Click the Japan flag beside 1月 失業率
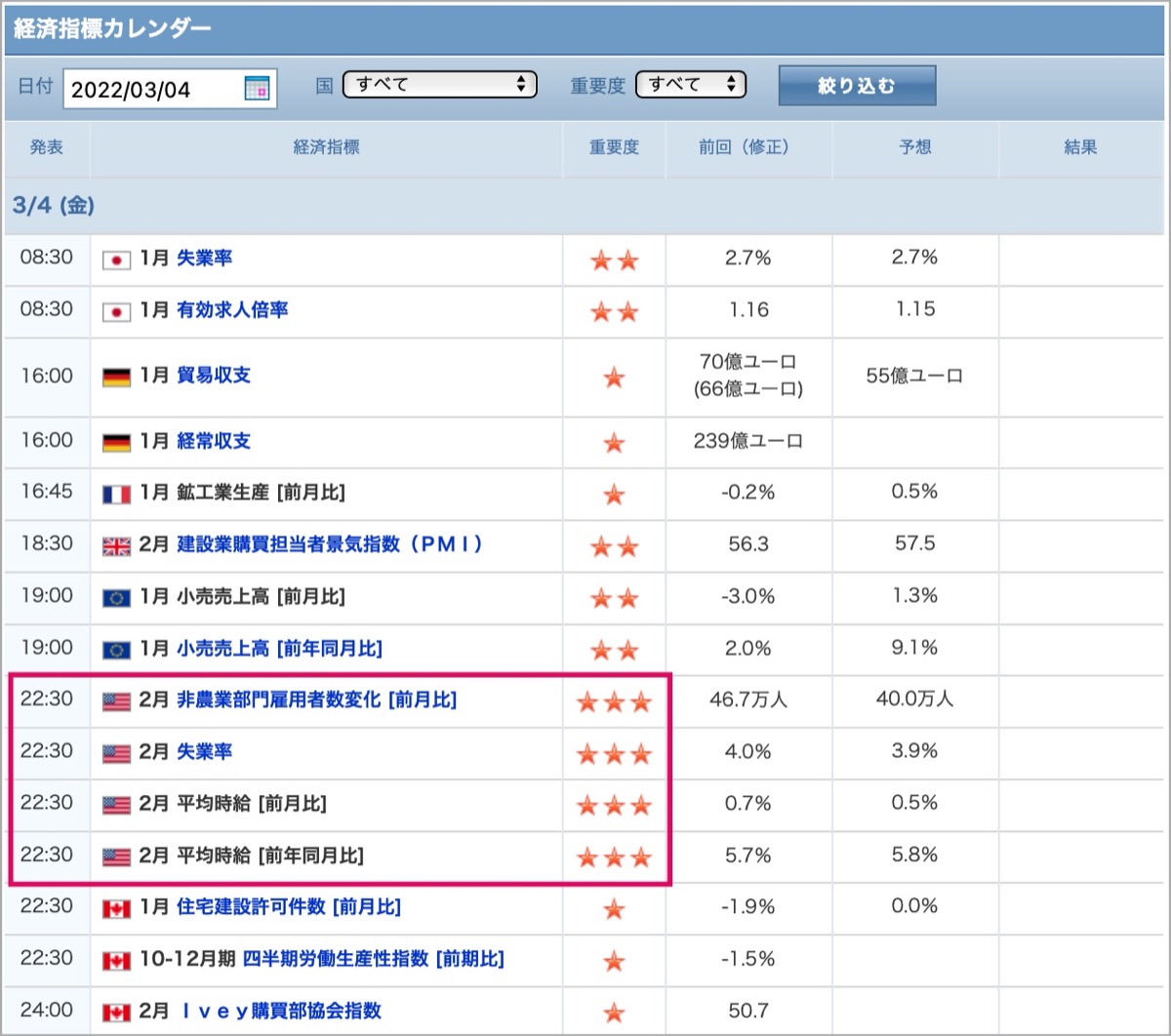 pyautogui.click(x=116, y=259)
